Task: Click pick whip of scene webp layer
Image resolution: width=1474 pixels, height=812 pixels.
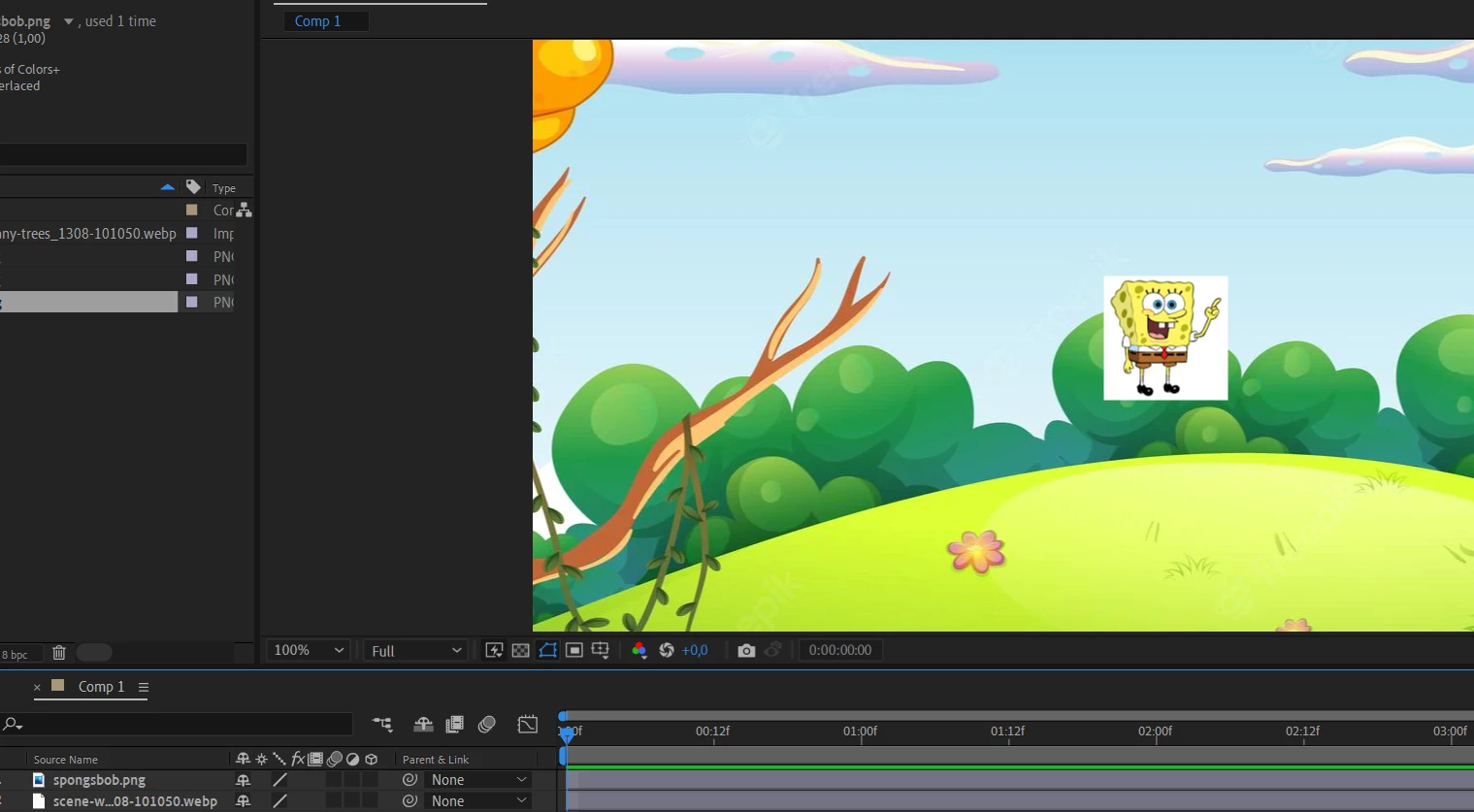Action: coord(409,801)
